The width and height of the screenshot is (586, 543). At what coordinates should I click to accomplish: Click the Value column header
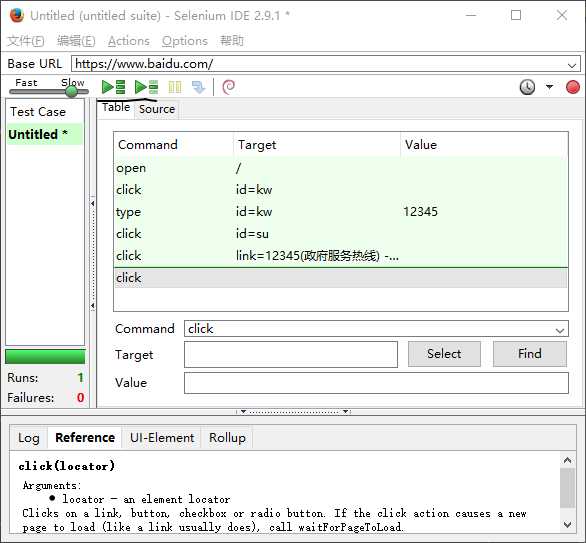(484, 145)
